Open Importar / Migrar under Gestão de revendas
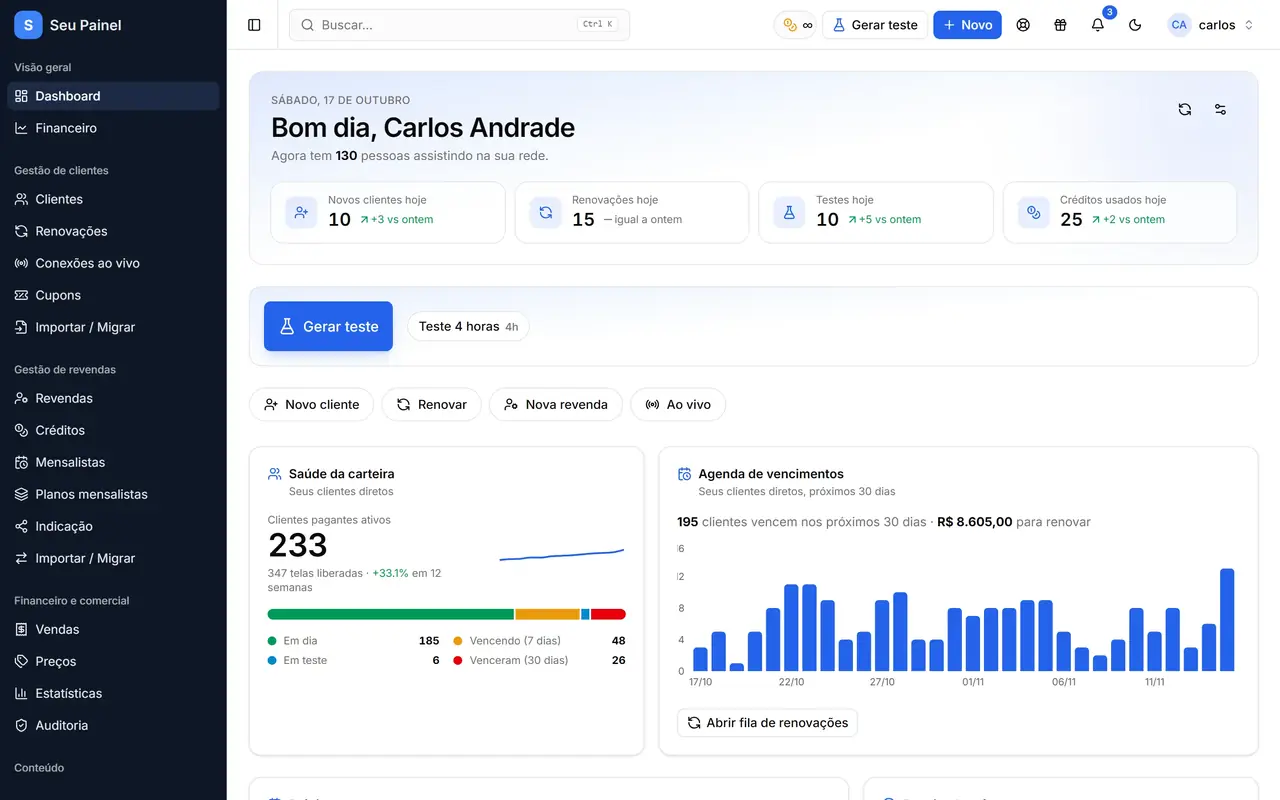Image resolution: width=1280 pixels, height=800 pixels. pos(113,558)
